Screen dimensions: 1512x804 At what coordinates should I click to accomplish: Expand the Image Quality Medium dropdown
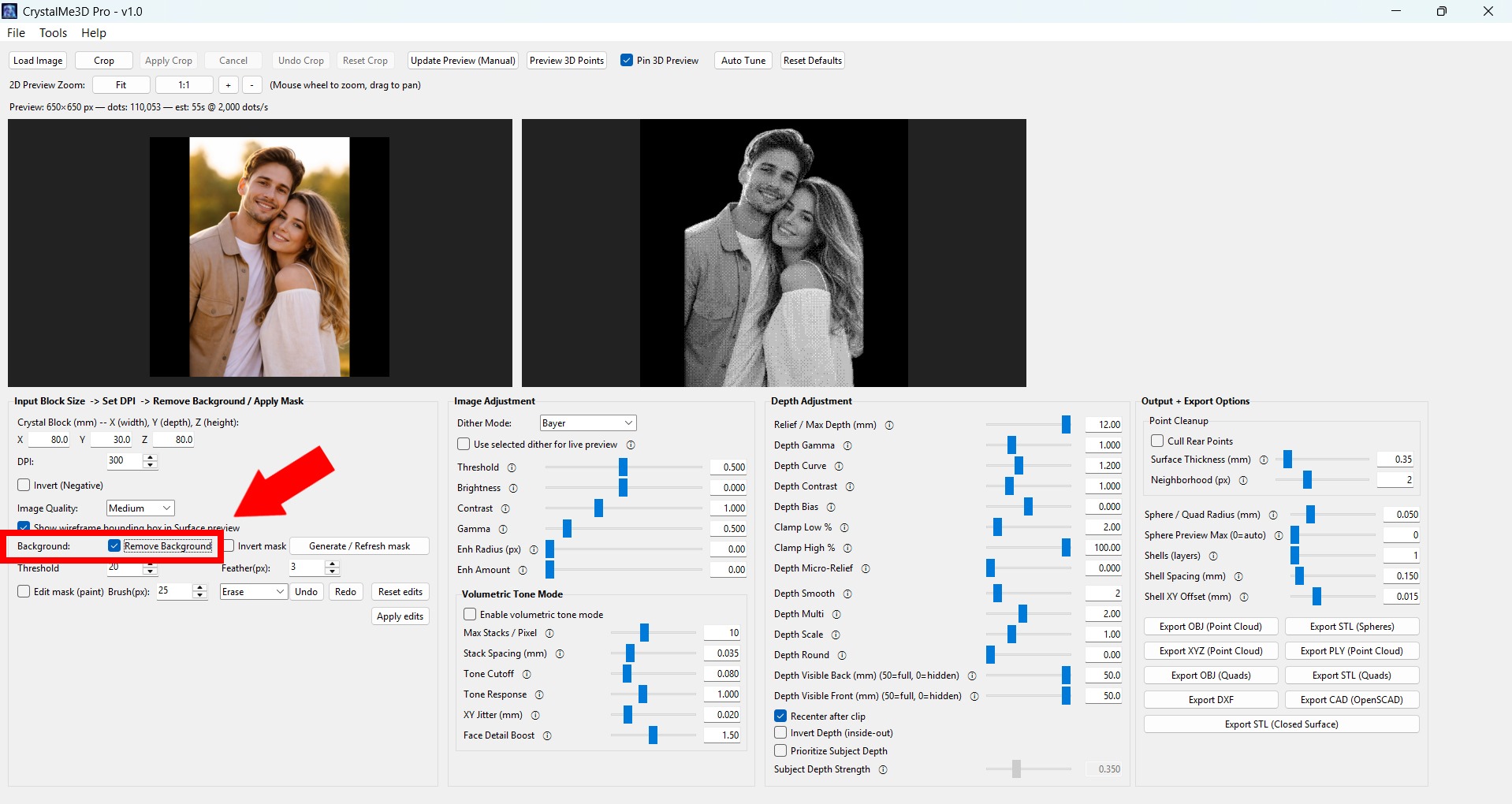[140, 508]
